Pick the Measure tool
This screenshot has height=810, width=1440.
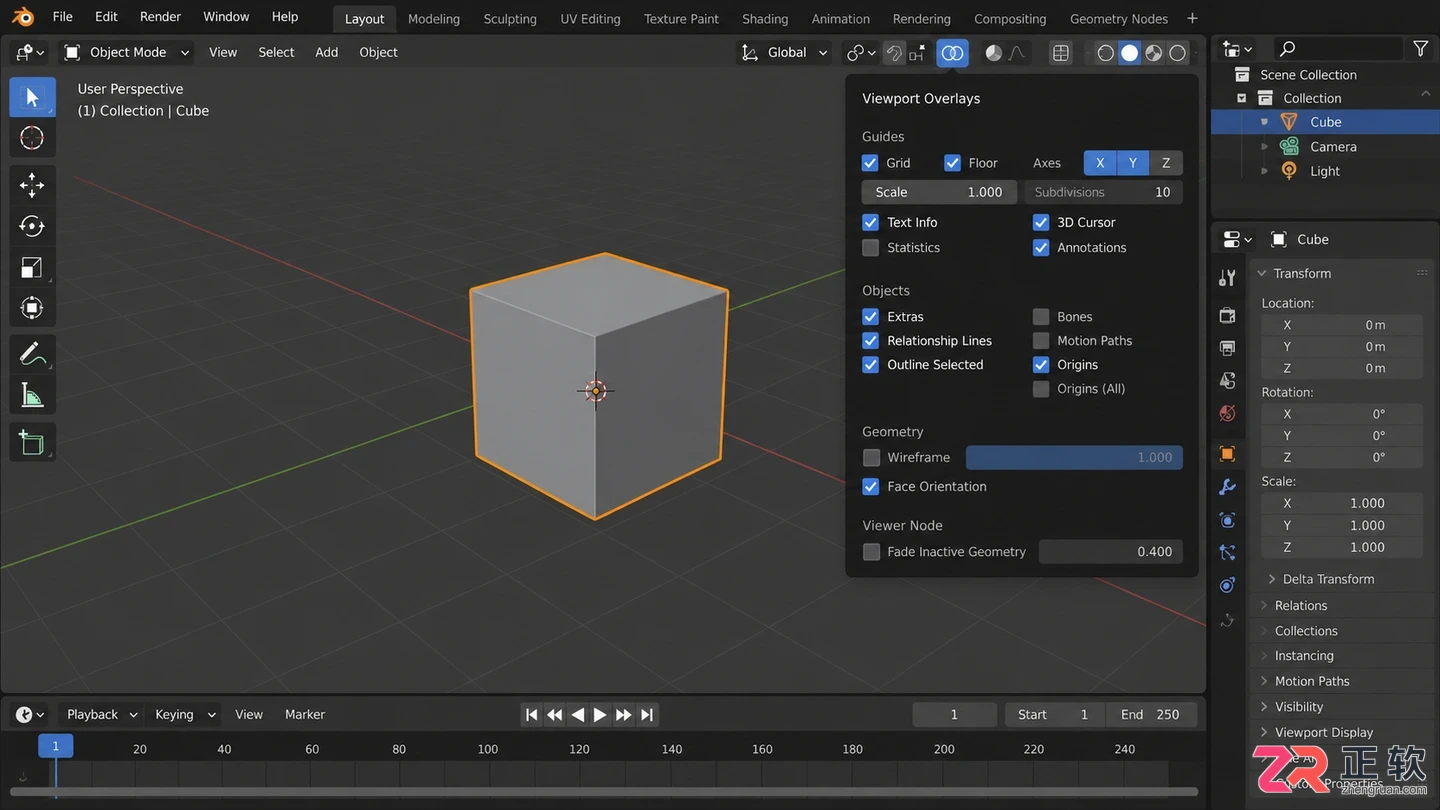point(32,396)
